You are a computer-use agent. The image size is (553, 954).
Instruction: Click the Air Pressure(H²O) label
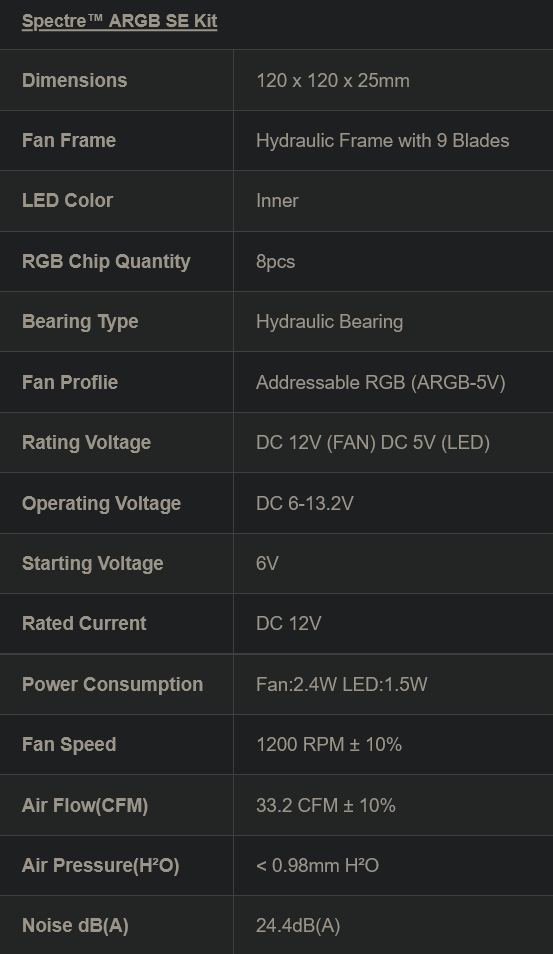pyautogui.click(x=100, y=866)
